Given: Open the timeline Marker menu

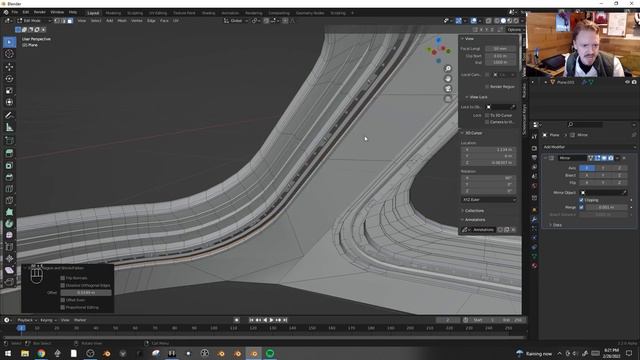Looking at the screenshot, I should [x=80, y=320].
